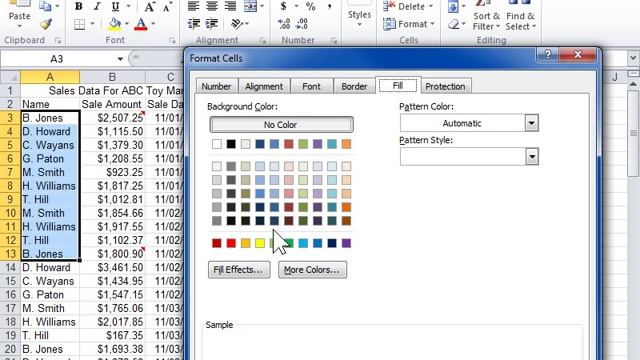Toggle Underline formatting in ribbon
640x360 pixels.
coord(116,6)
